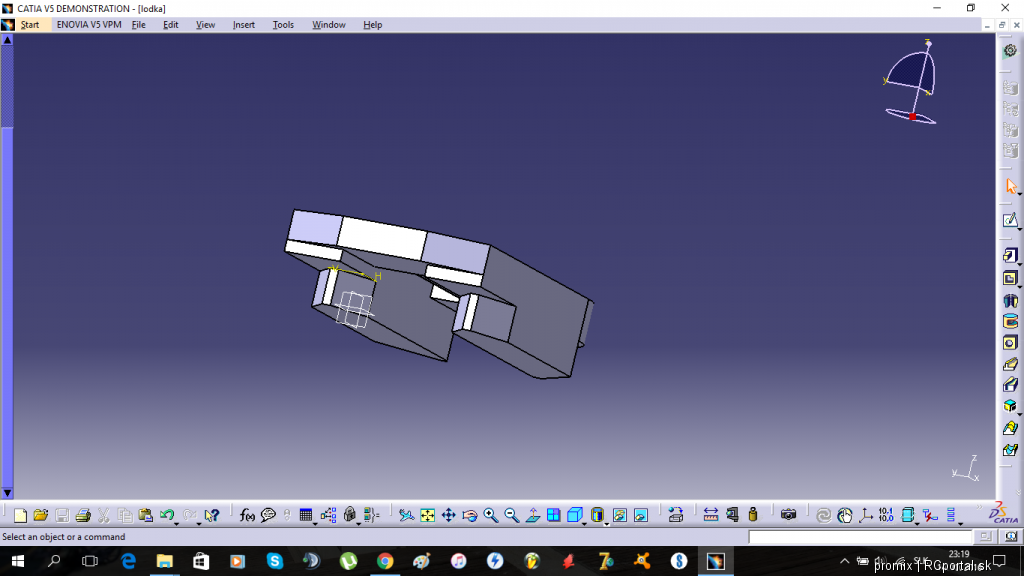The image size is (1024, 576).
Task: Capture the view with the camera icon
Action: tap(788, 515)
